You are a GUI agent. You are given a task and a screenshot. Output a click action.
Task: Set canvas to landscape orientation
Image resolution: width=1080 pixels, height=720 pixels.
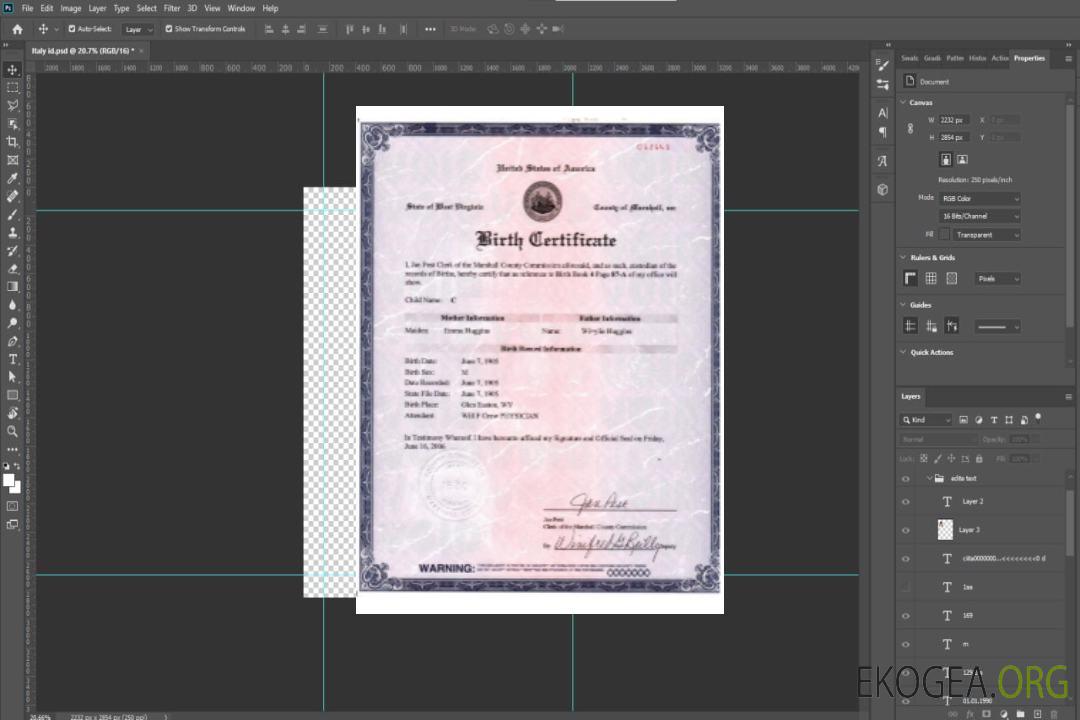click(x=962, y=160)
